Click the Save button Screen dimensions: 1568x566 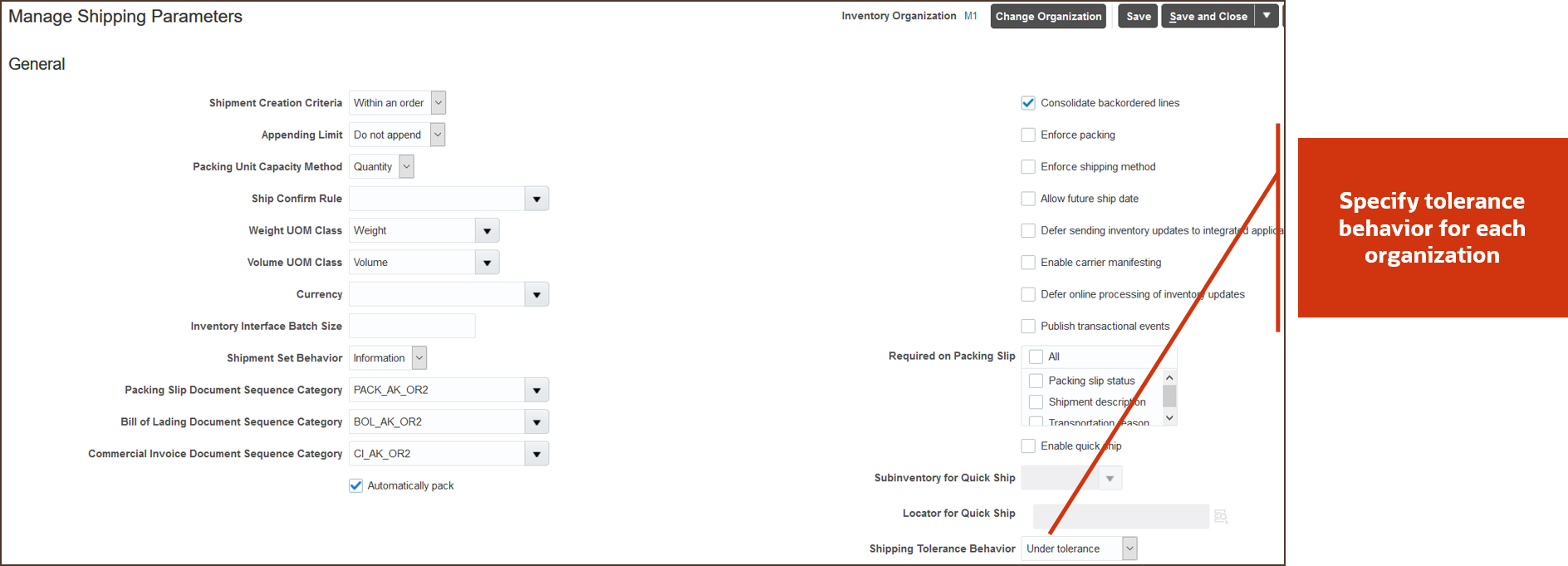pyautogui.click(x=1138, y=16)
